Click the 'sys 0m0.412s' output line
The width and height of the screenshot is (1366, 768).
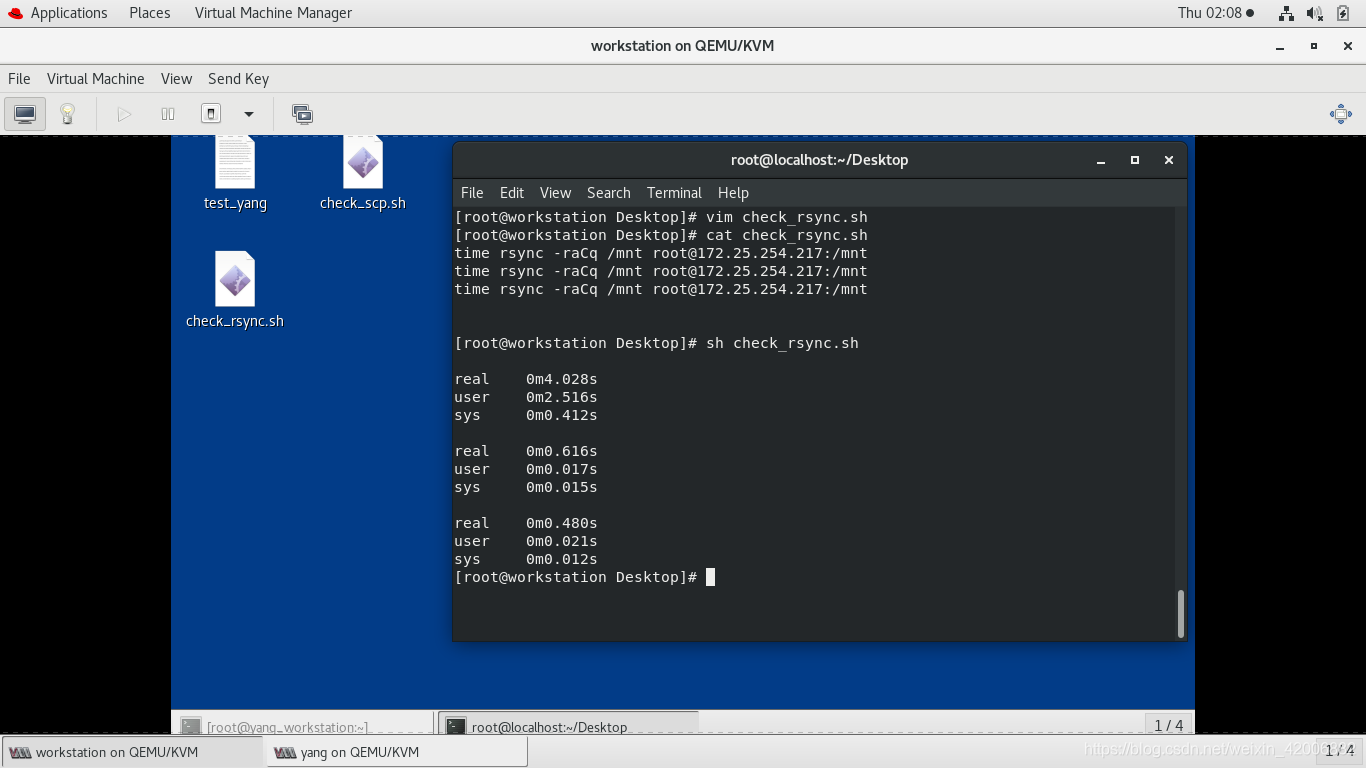526,415
